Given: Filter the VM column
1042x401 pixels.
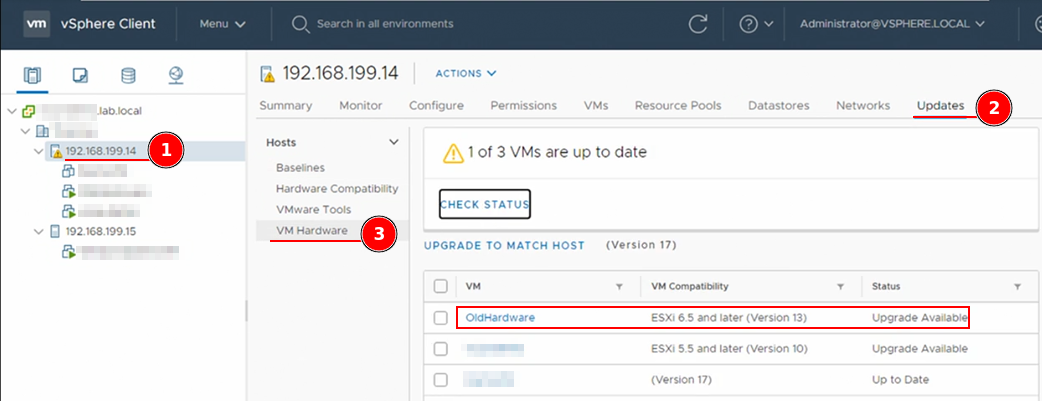Looking at the screenshot, I should (x=619, y=287).
